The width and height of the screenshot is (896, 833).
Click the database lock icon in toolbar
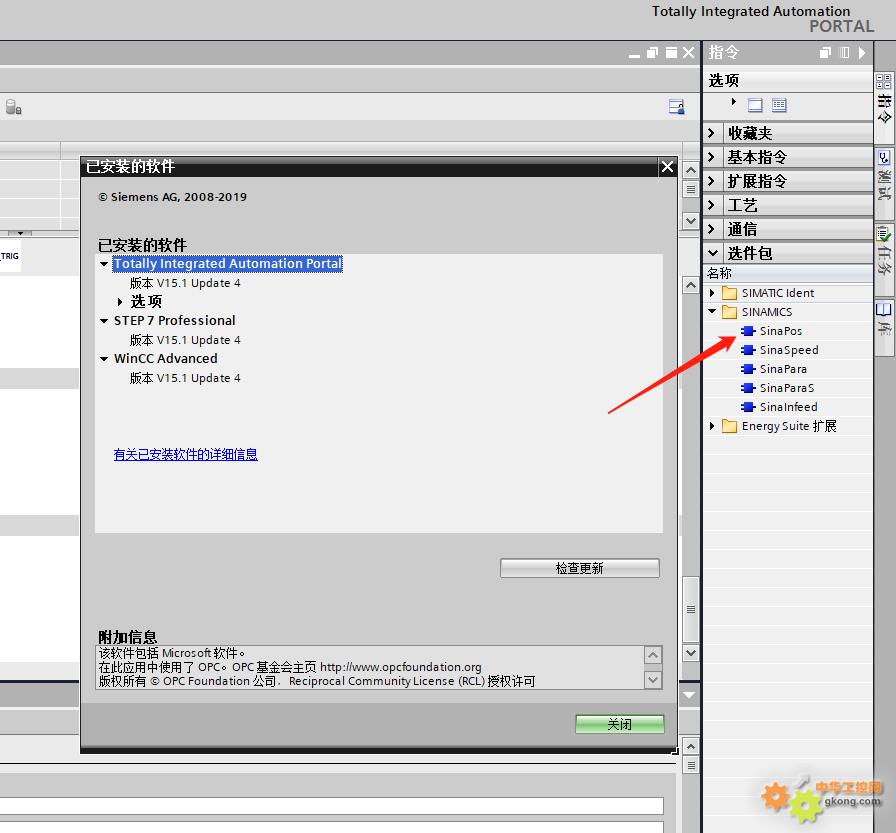coord(13,107)
